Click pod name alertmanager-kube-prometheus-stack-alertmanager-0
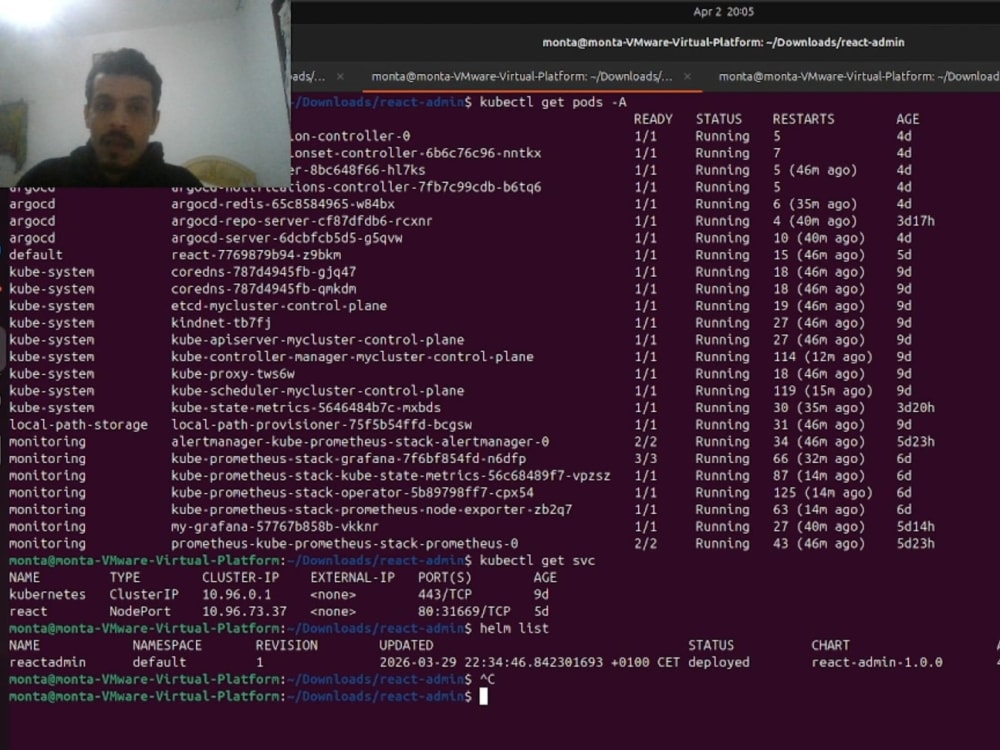 click(360, 441)
